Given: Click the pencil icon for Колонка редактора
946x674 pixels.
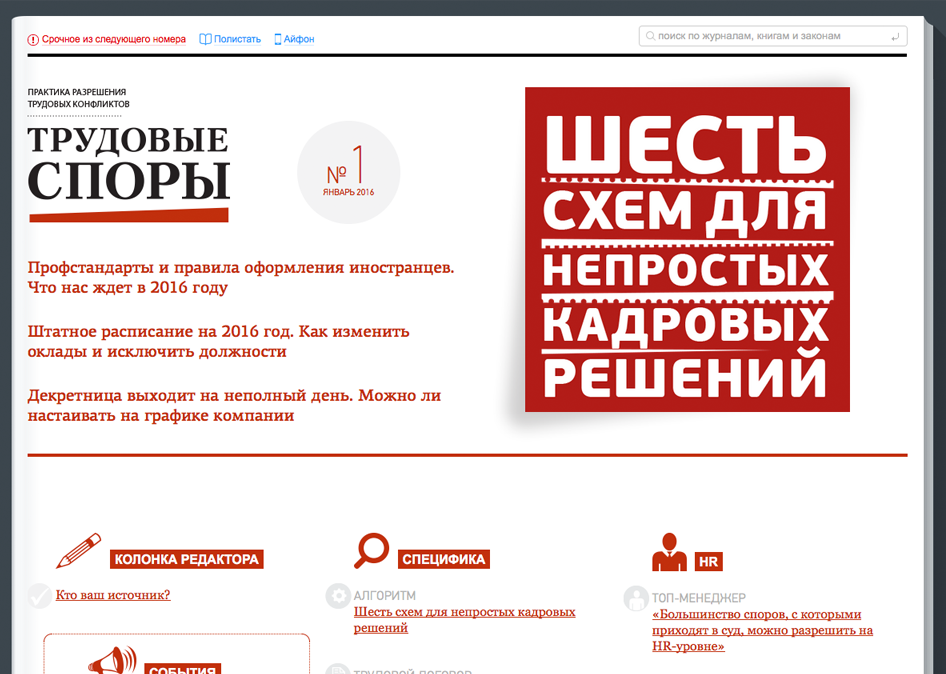Looking at the screenshot, I should [x=78, y=550].
